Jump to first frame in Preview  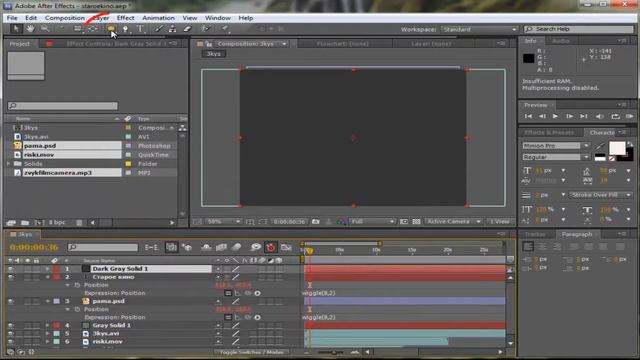coord(528,116)
